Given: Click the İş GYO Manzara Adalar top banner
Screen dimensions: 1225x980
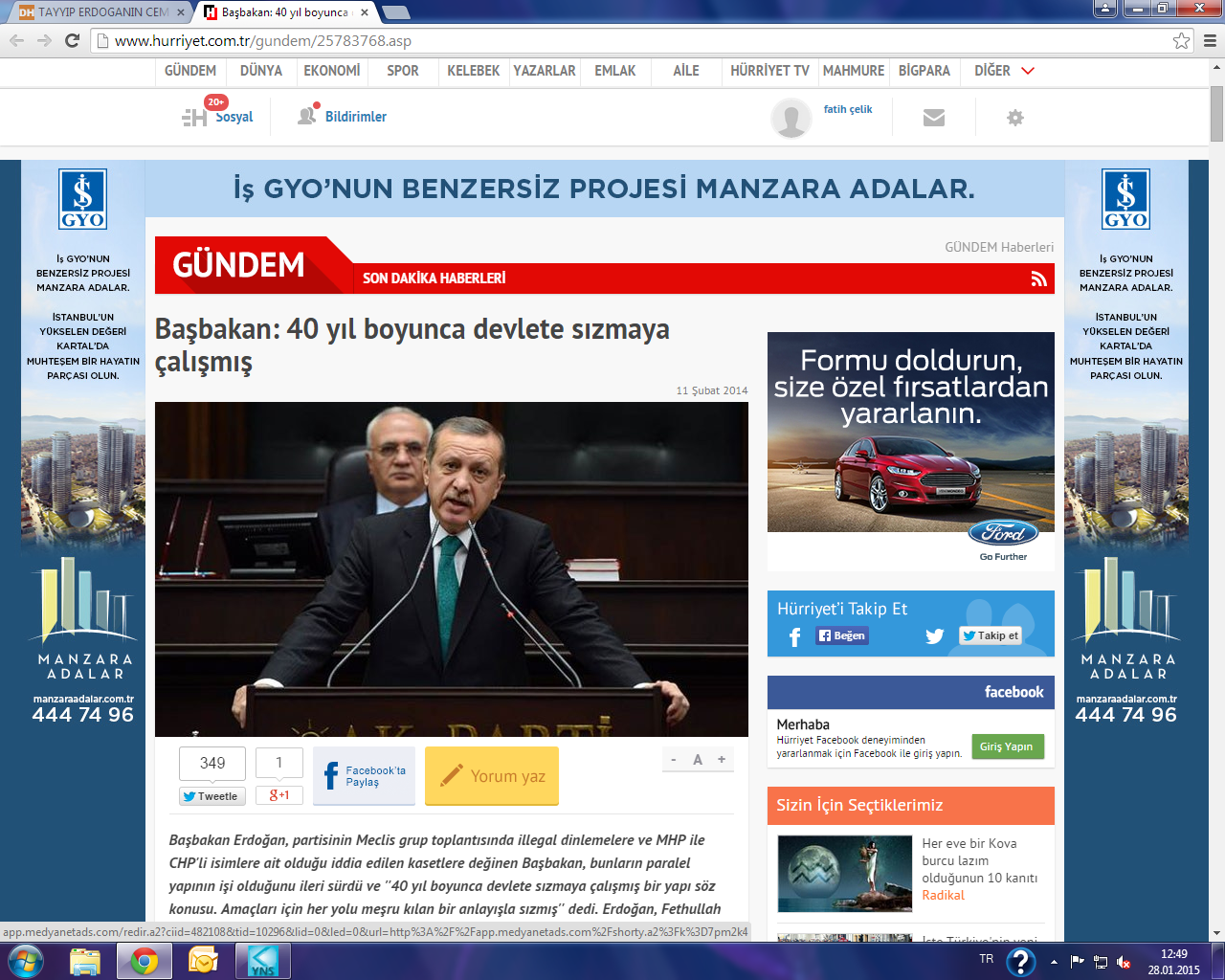Looking at the screenshot, I should [x=605, y=189].
